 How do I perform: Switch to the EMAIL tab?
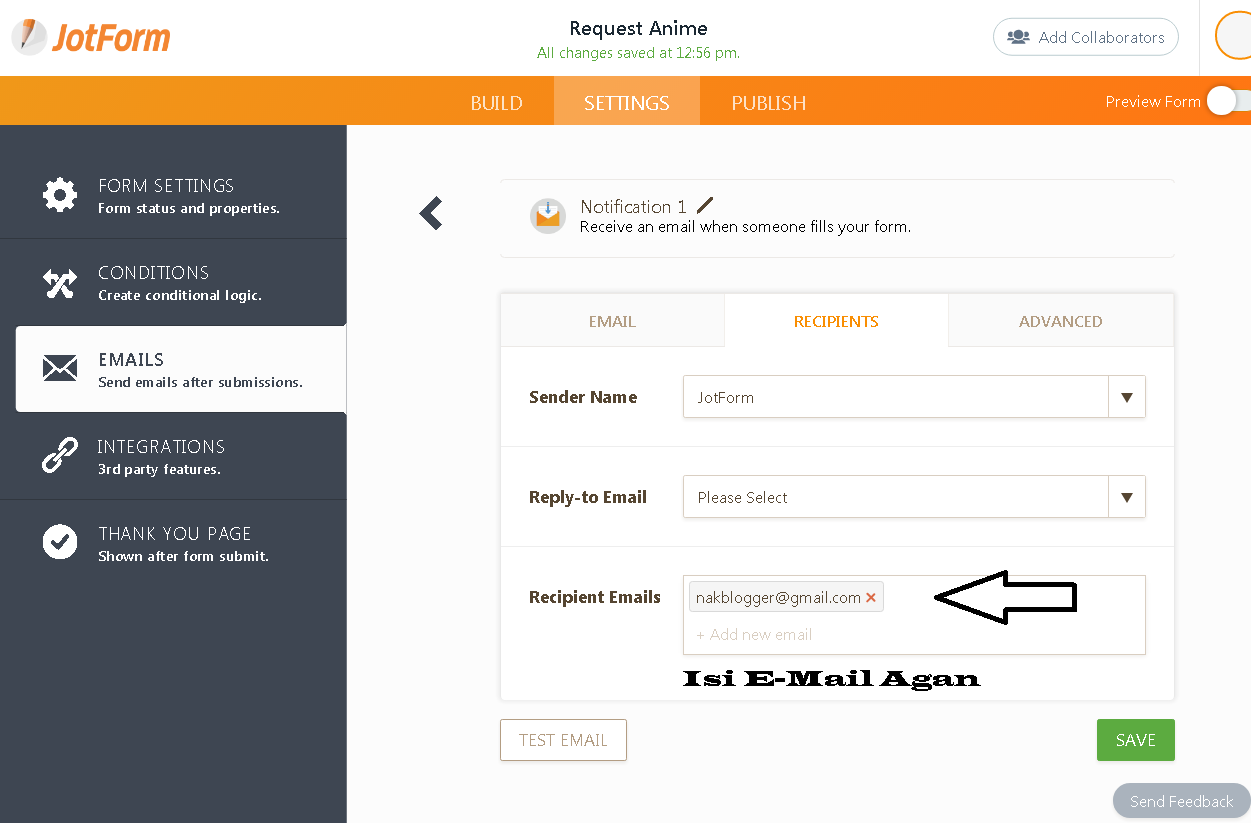tap(611, 320)
